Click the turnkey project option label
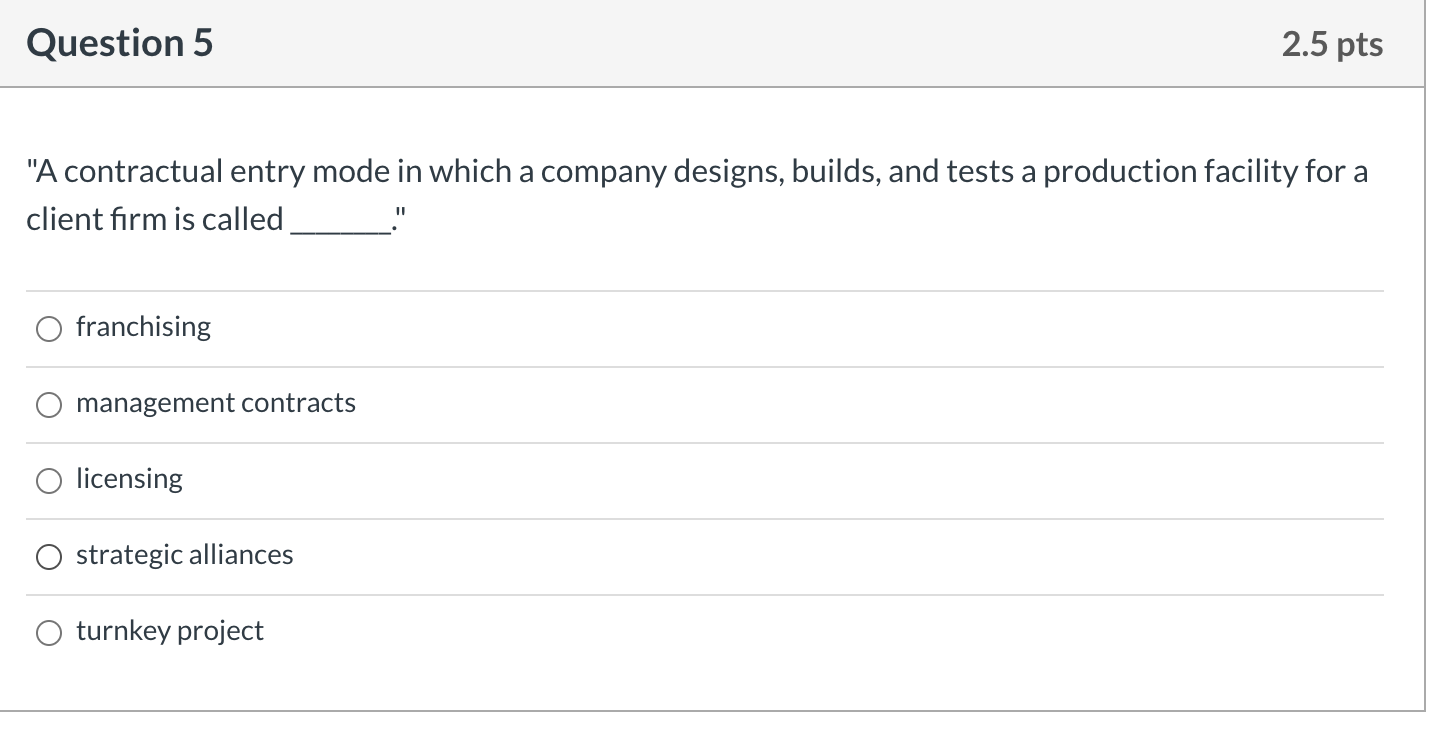1436x740 pixels. tap(169, 631)
